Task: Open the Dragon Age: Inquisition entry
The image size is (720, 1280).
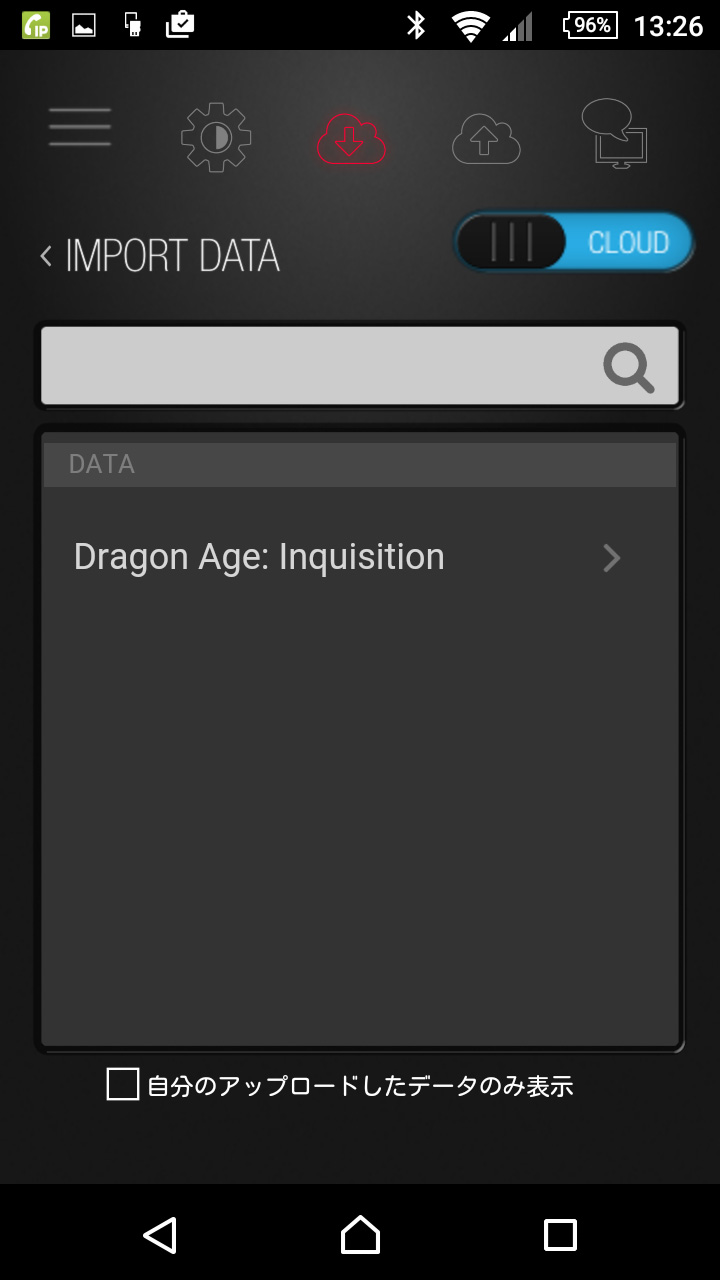Action: click(259, 557)
